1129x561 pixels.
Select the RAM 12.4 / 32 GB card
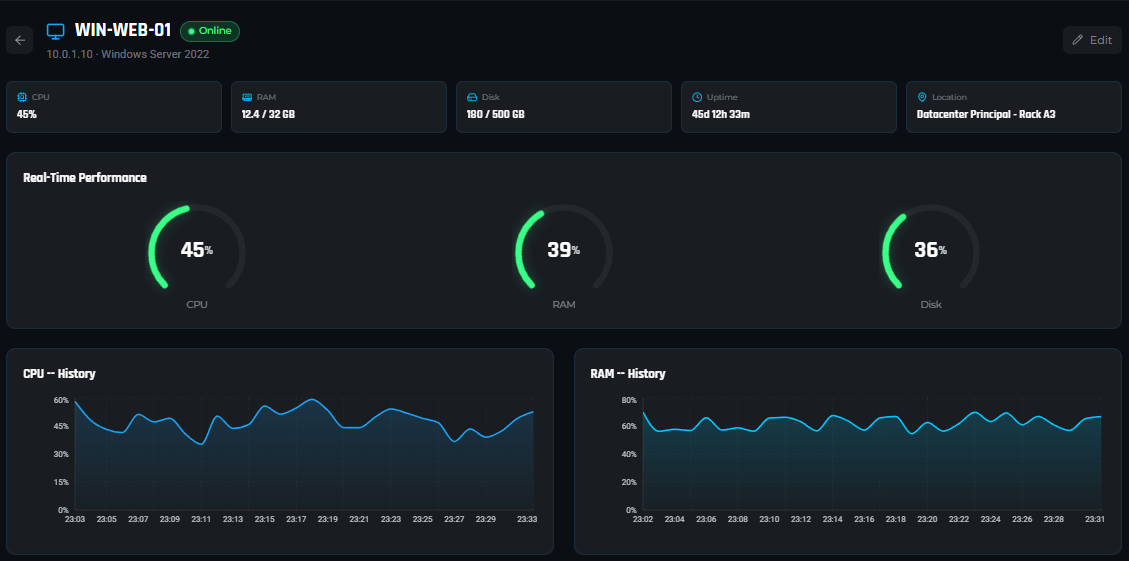pos(338,107)
